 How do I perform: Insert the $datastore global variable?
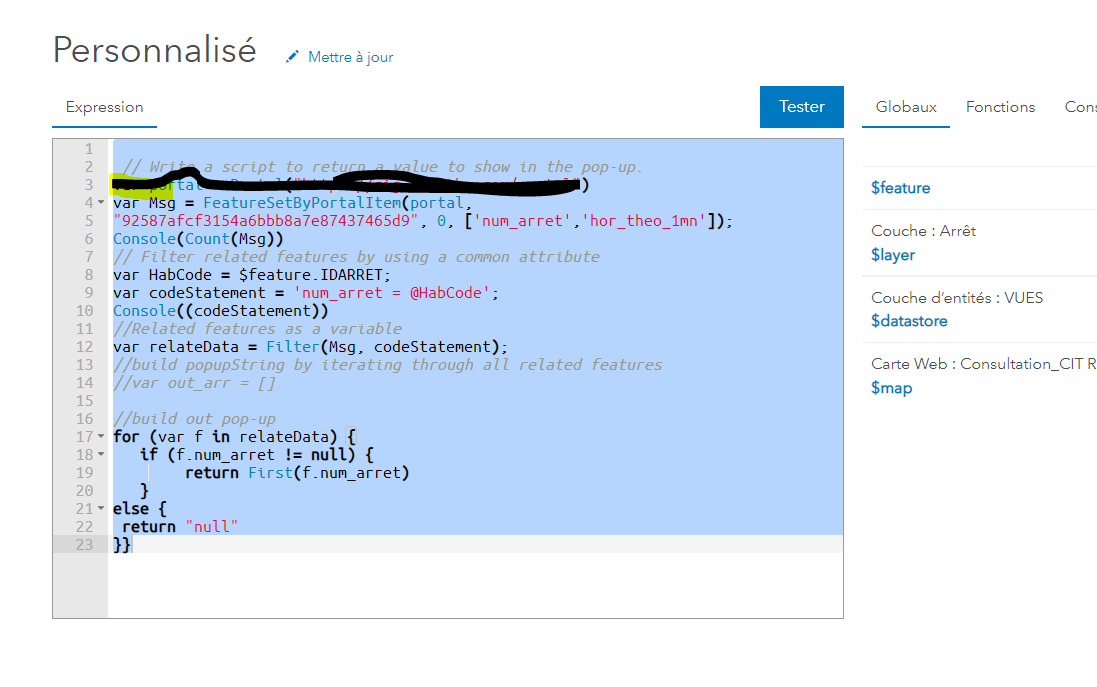[909, 321]
